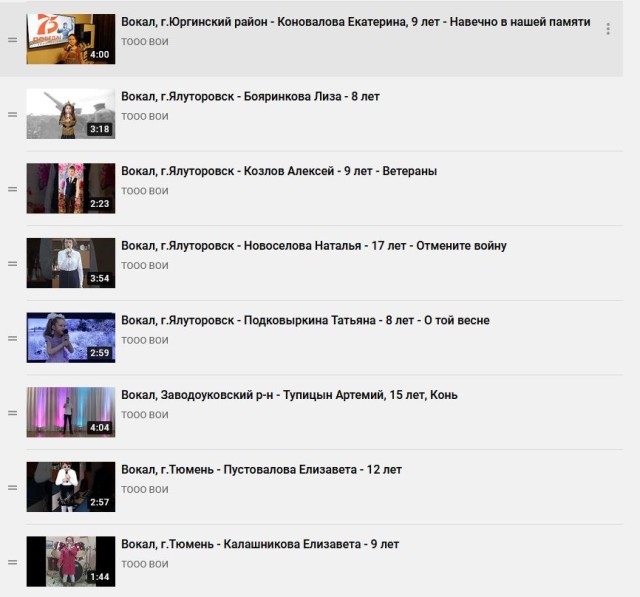
Task: Click drag handle beside Новоселова Наталья video
Action: click(13, 264)
